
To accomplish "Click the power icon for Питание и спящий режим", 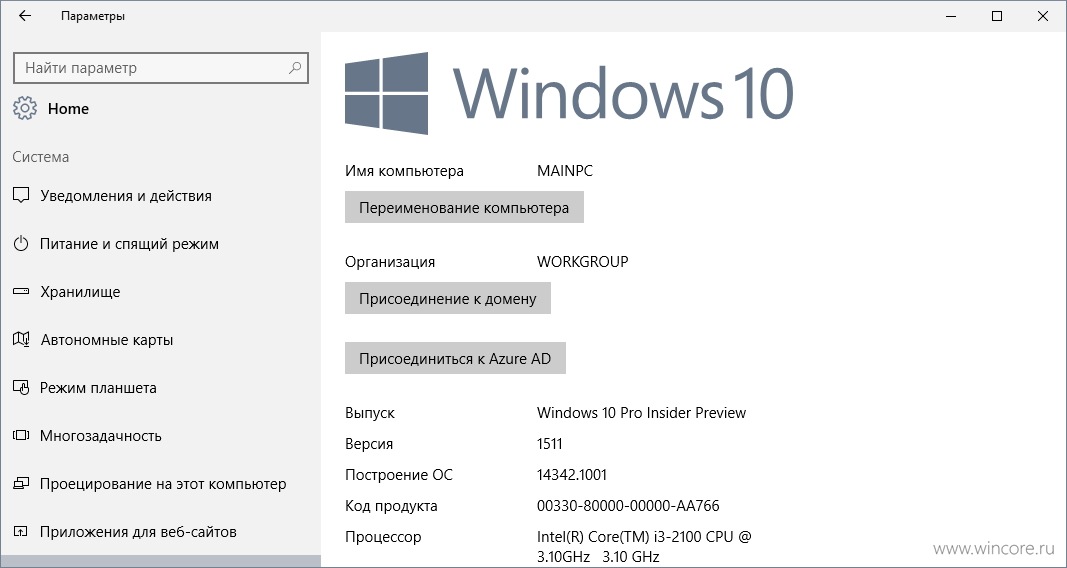I will pos(21,244).
